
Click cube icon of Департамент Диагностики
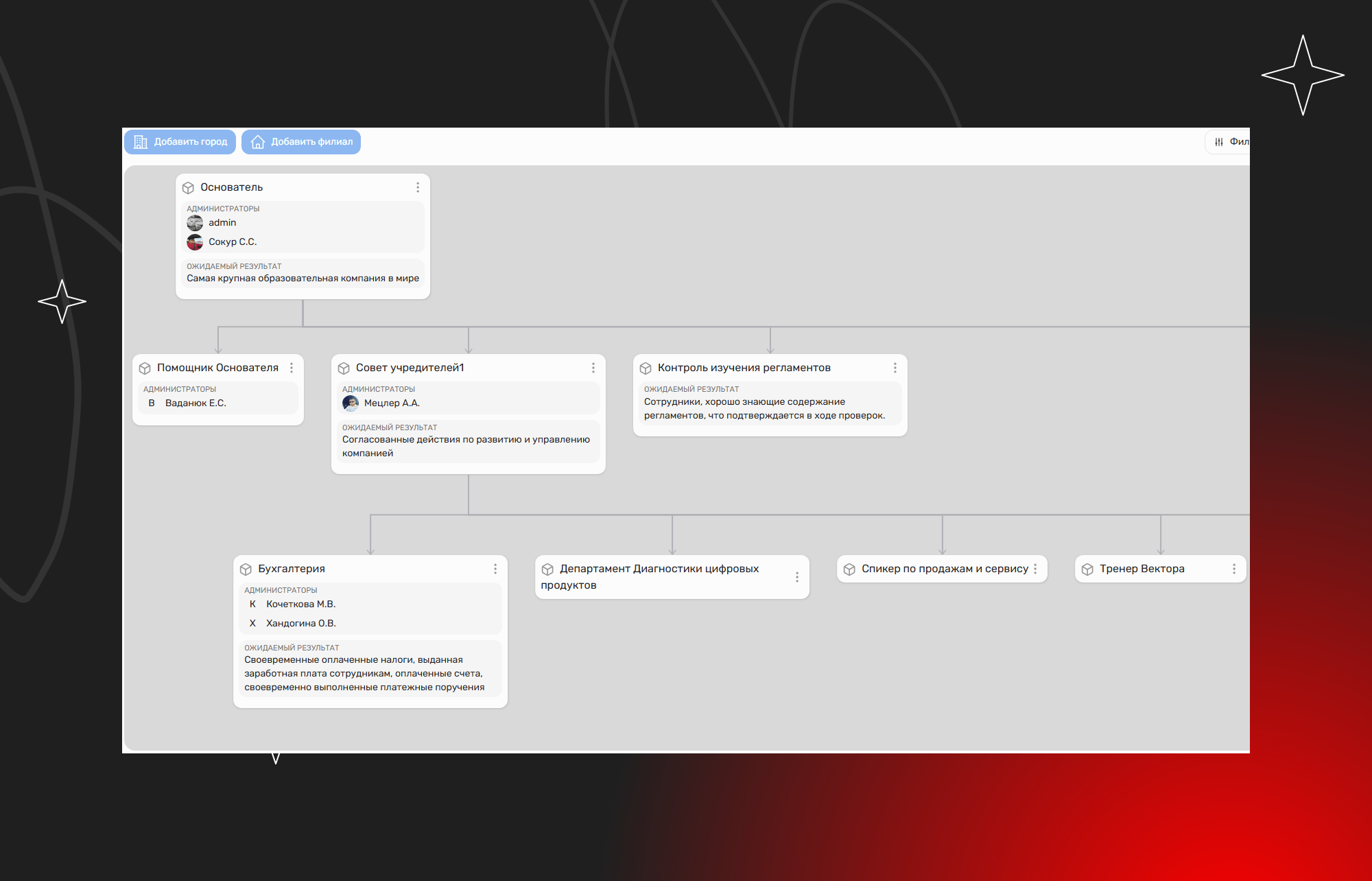click(x=547, y=569)
